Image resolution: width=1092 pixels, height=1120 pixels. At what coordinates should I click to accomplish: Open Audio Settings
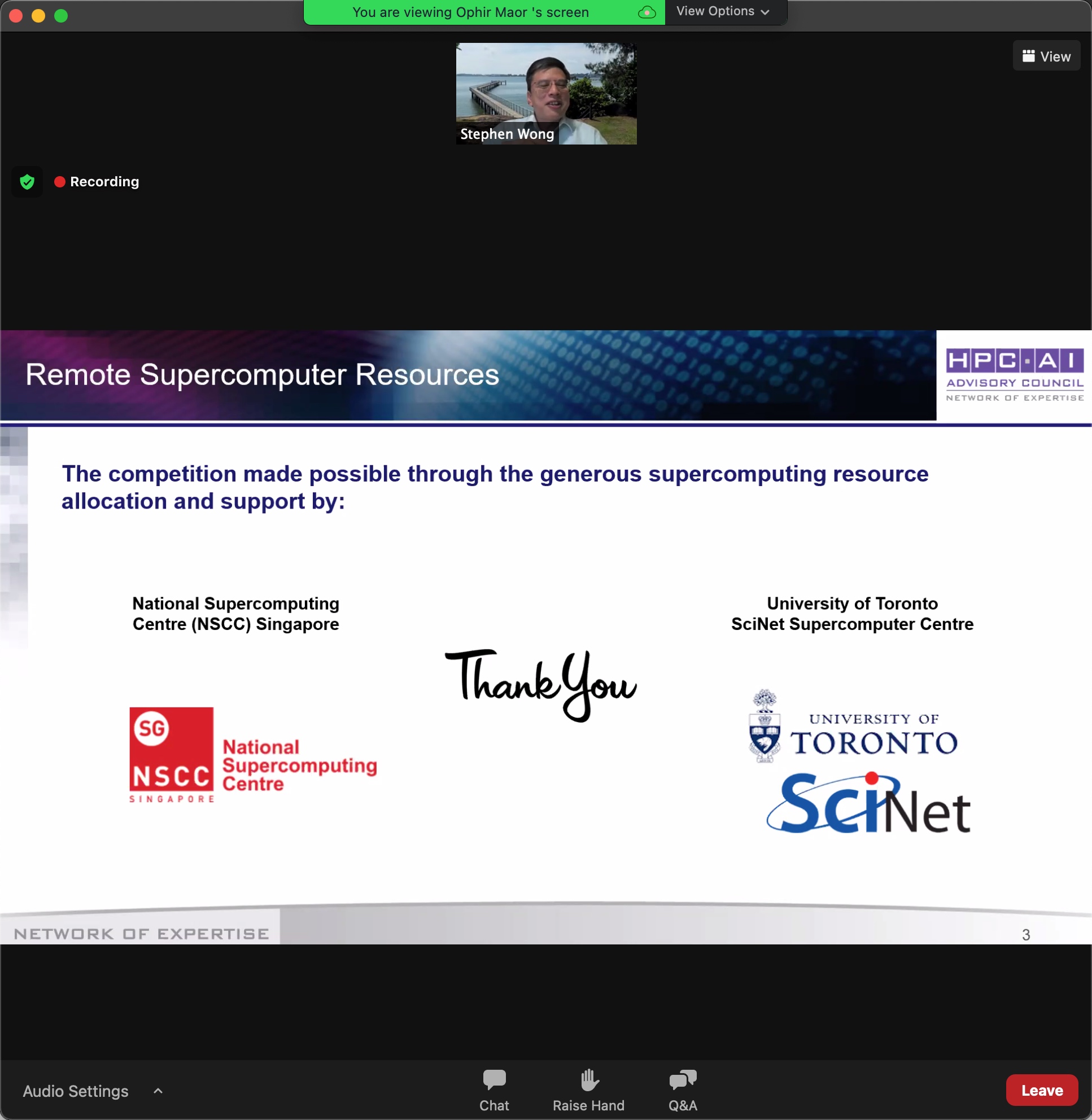76,1091
